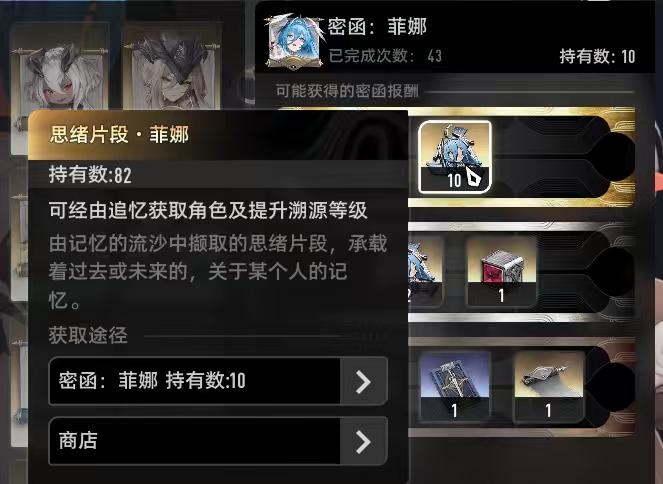Click the 获取途径 section header

point(88,335)
